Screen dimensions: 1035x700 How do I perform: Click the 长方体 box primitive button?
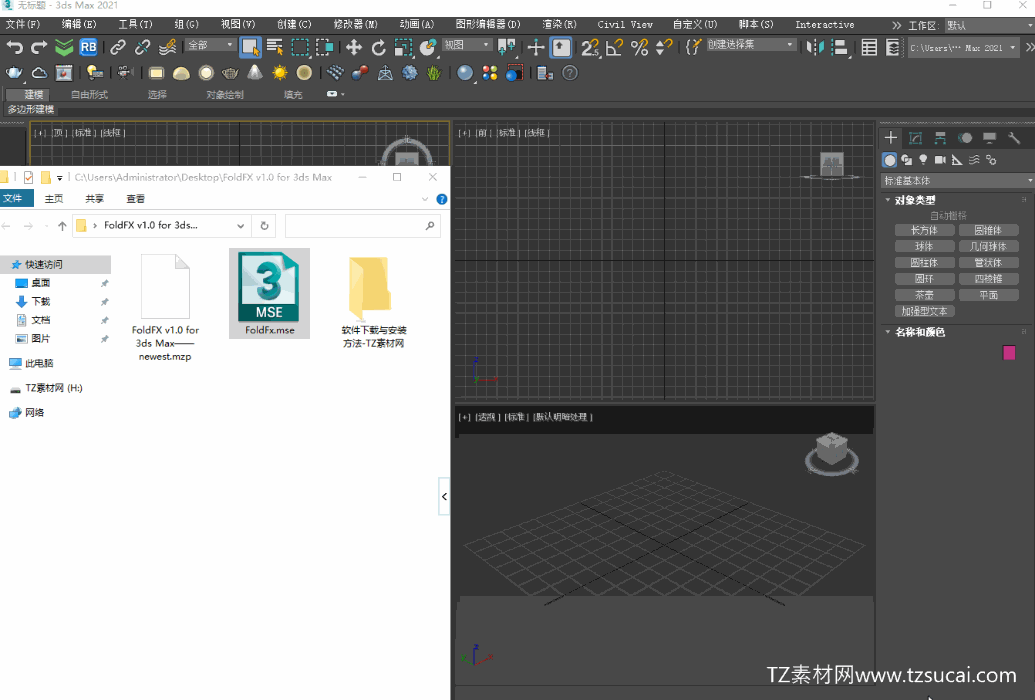pyautogui.click(x=923, y=230)
